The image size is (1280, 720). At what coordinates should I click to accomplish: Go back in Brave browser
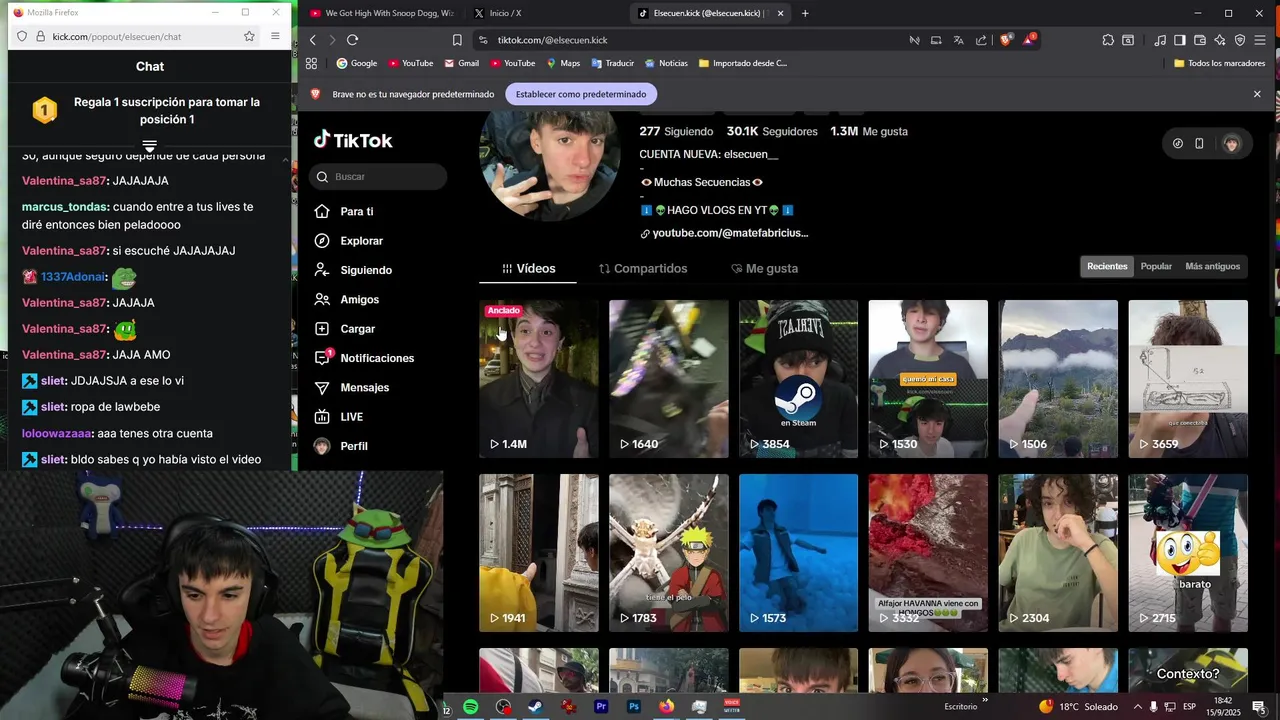pyautogui.click(x=313, y=40)
